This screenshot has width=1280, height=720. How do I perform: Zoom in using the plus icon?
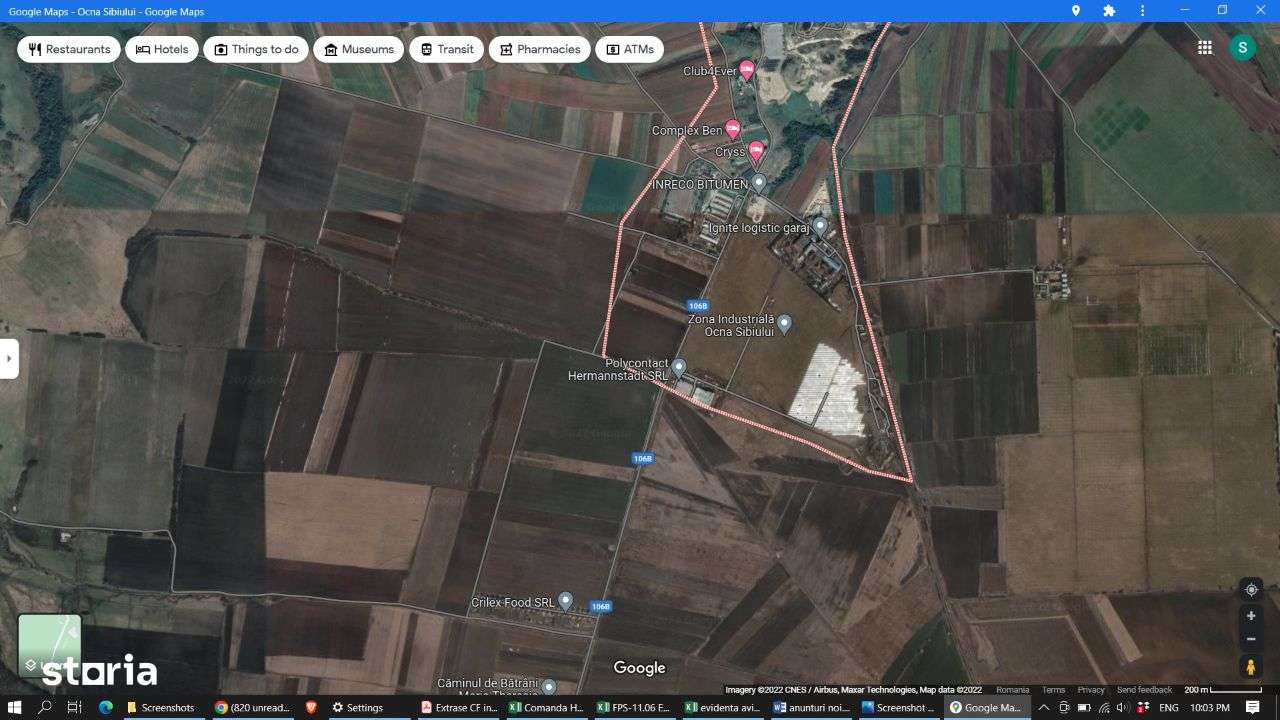pos(1251,615)
